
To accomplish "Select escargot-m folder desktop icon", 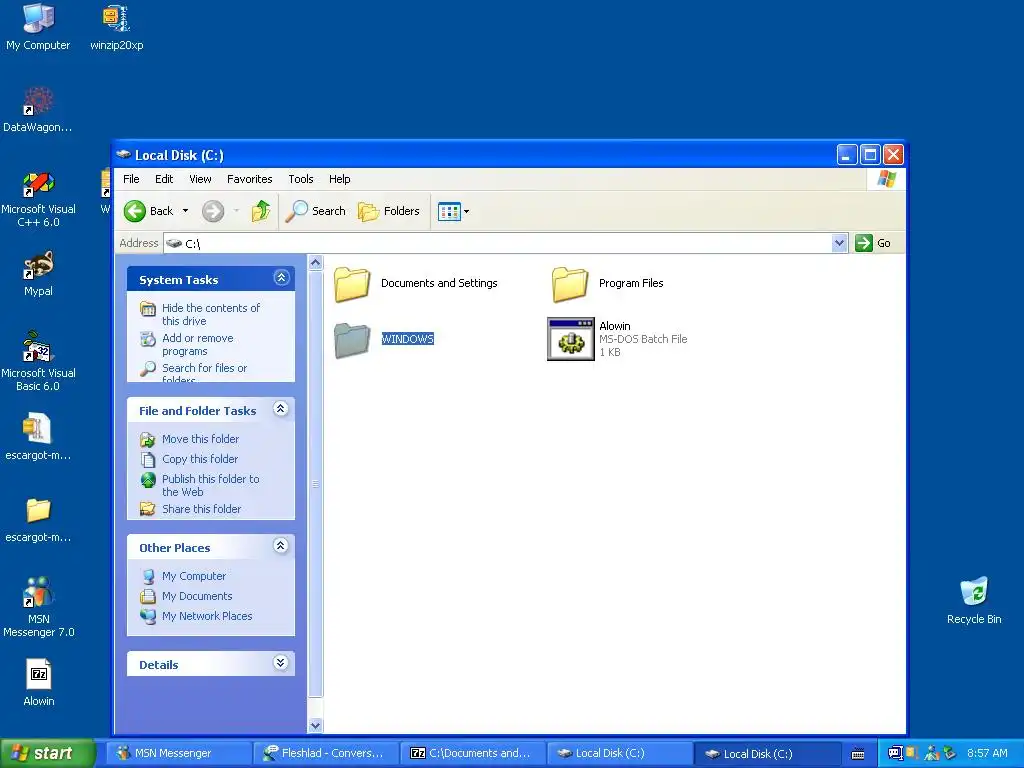I will (x=38, y=519).
